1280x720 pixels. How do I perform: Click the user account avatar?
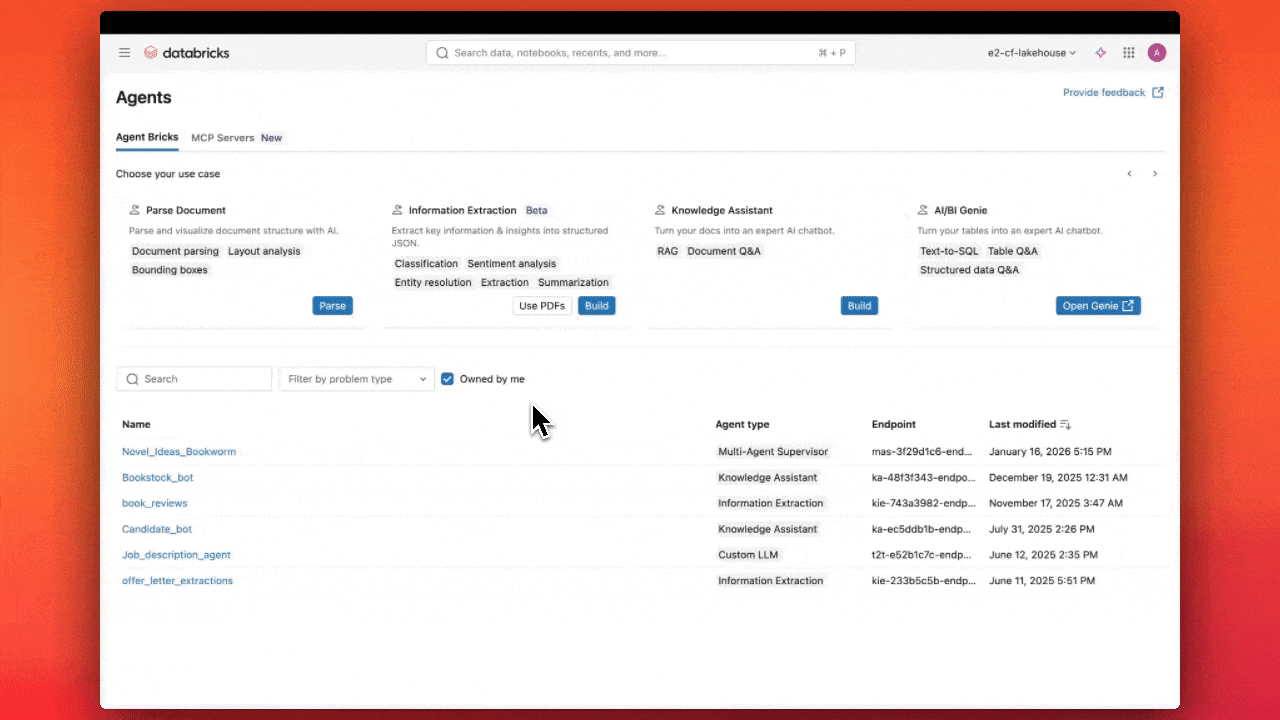point(1157,52)
